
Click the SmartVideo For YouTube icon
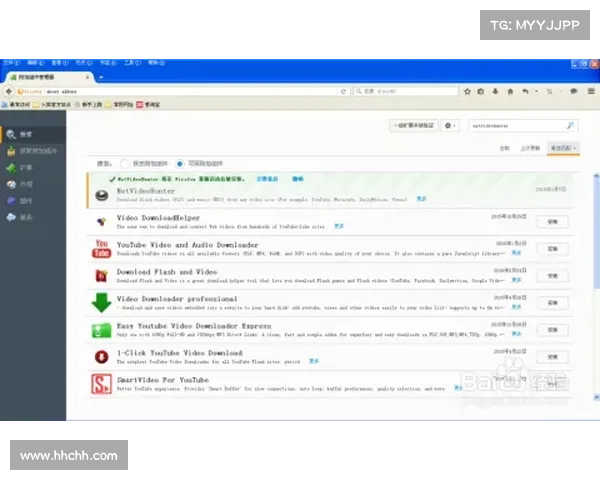tap(101, 384)
